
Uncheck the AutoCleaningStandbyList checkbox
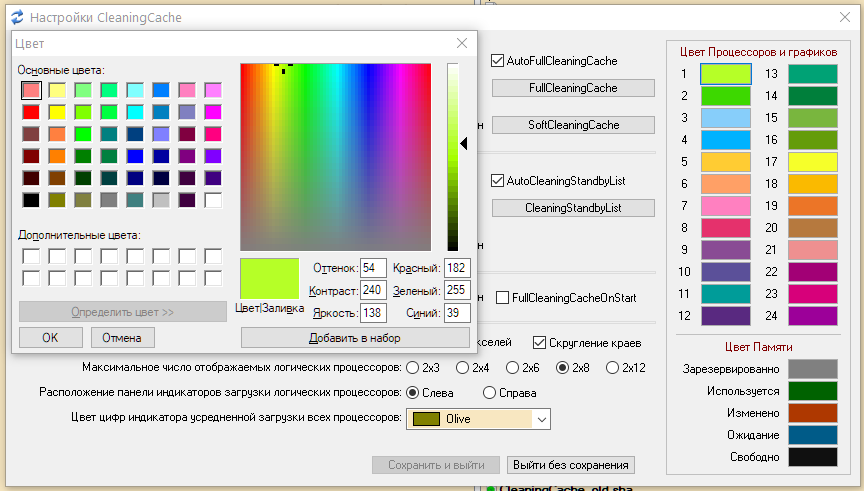(497, 181)
